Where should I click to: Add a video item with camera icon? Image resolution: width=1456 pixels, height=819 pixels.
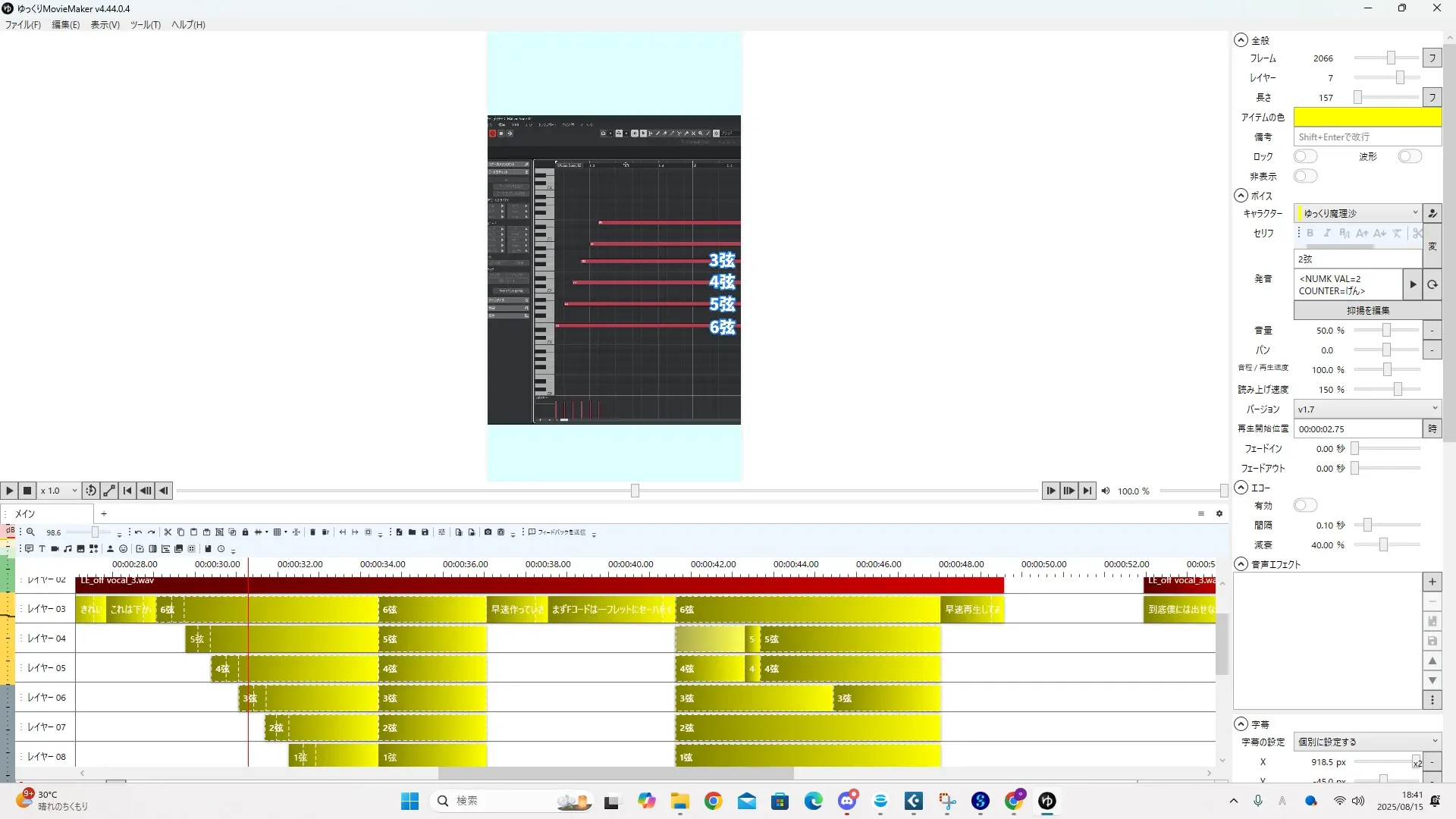click(x=55, y=549)
